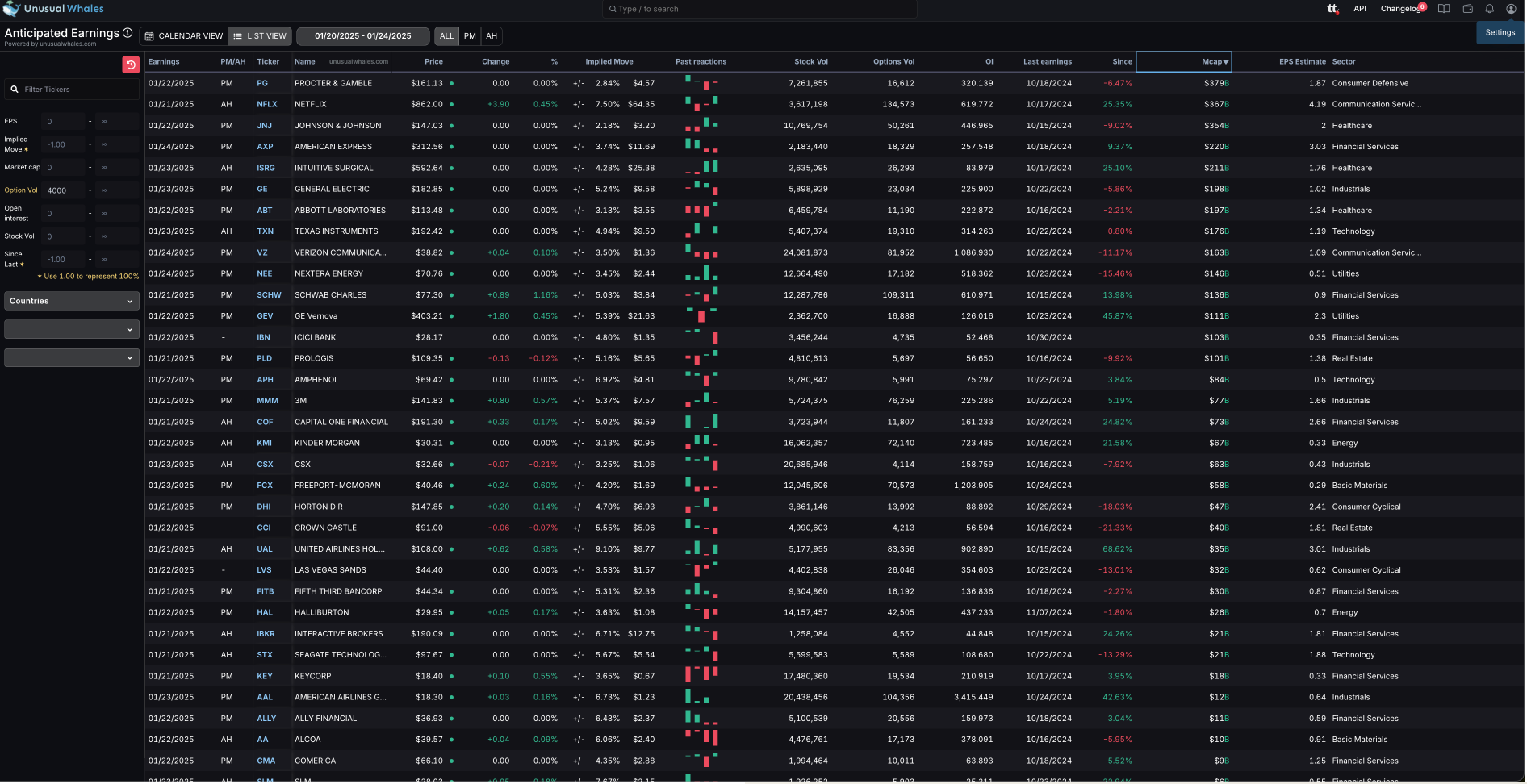View Netflix past reactions chart
Viewport: 1527px width, 784px height.
tap(701, 103)
